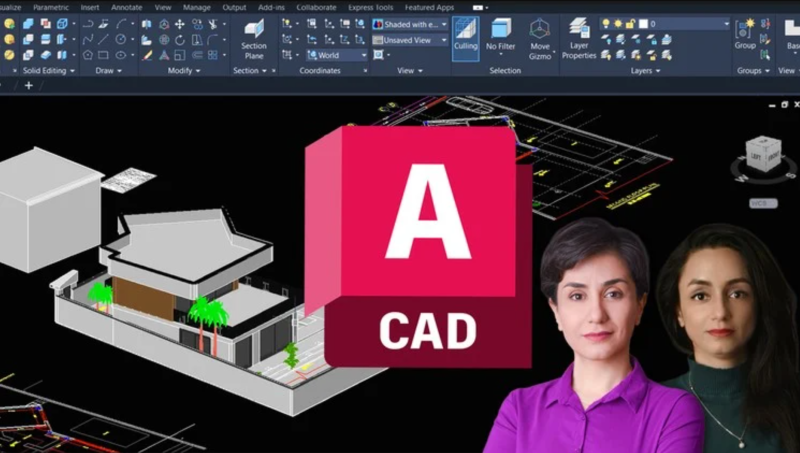Open Layer Properties manager
Screen dimensions: 800x453
point(579,38)
